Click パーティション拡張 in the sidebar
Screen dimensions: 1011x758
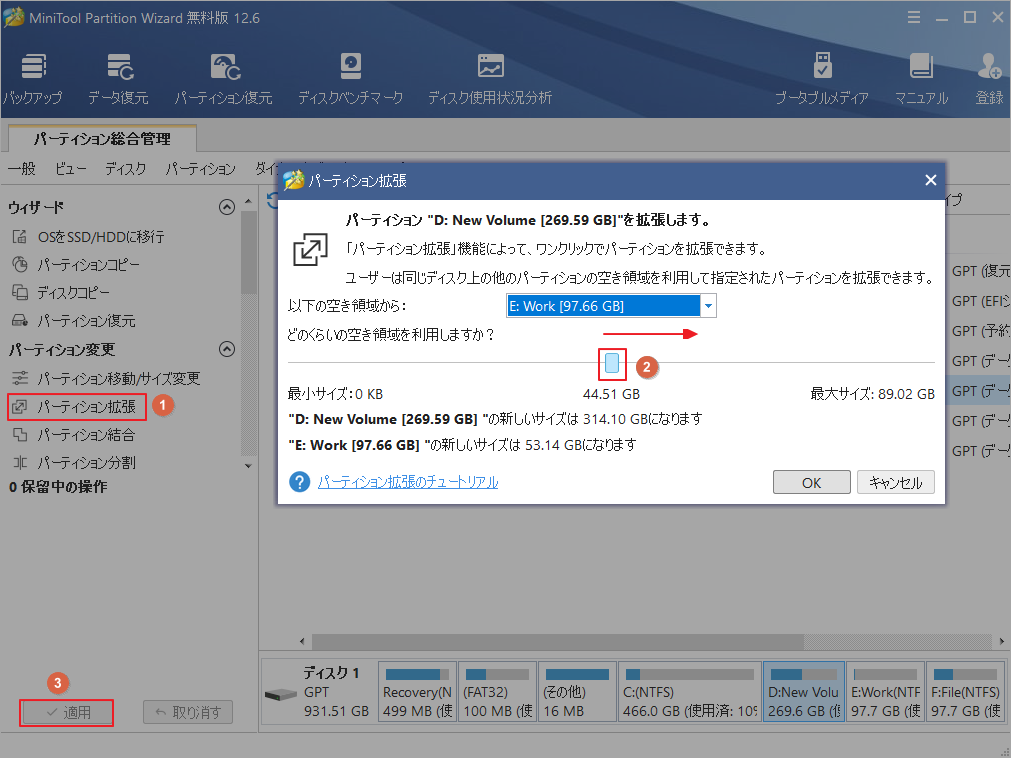[77, 407]
